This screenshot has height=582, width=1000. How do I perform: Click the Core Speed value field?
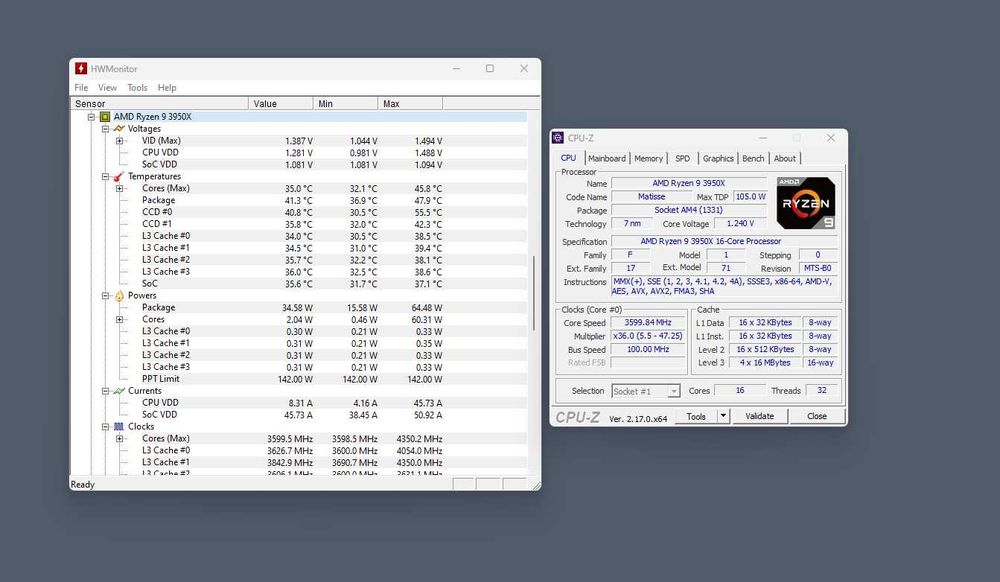[x=648, y=323]
